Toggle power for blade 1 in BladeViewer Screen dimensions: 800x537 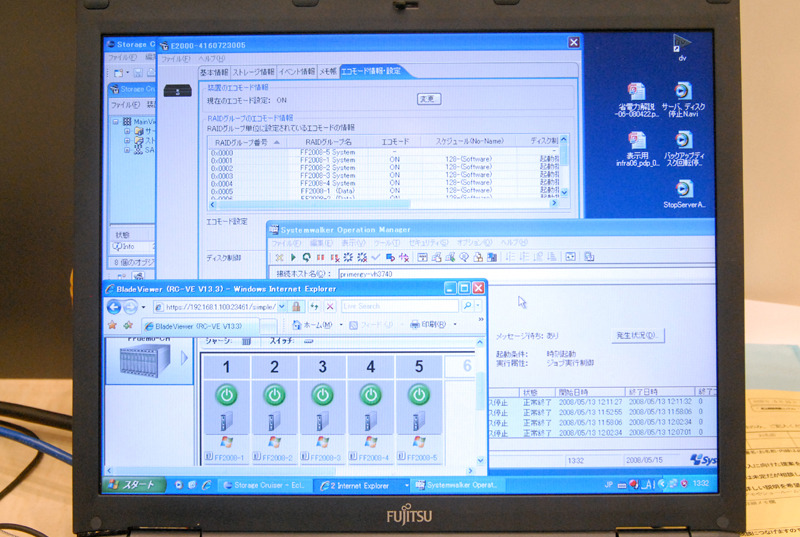pyautogui.click(x=227, y=395)
